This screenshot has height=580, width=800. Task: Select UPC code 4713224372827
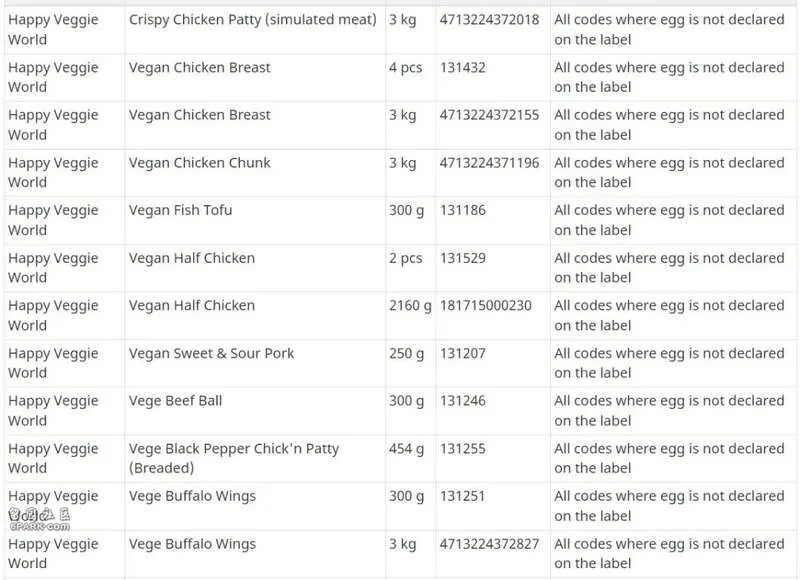489,544
